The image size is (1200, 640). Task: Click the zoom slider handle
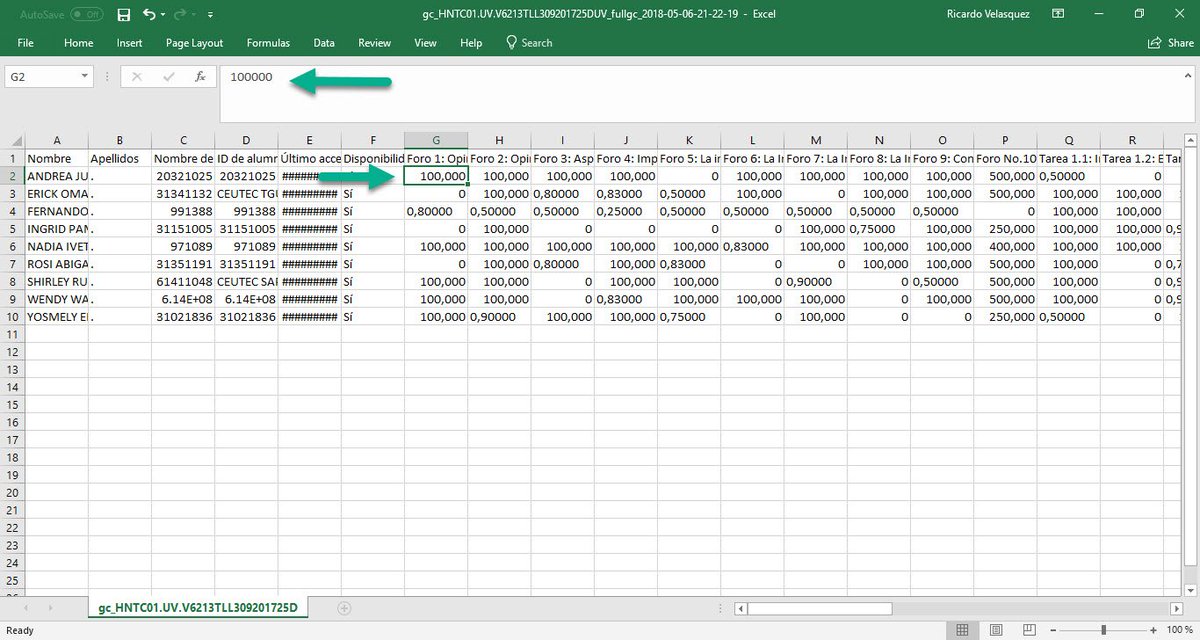pyautogui.click(x=1103, y=630)
